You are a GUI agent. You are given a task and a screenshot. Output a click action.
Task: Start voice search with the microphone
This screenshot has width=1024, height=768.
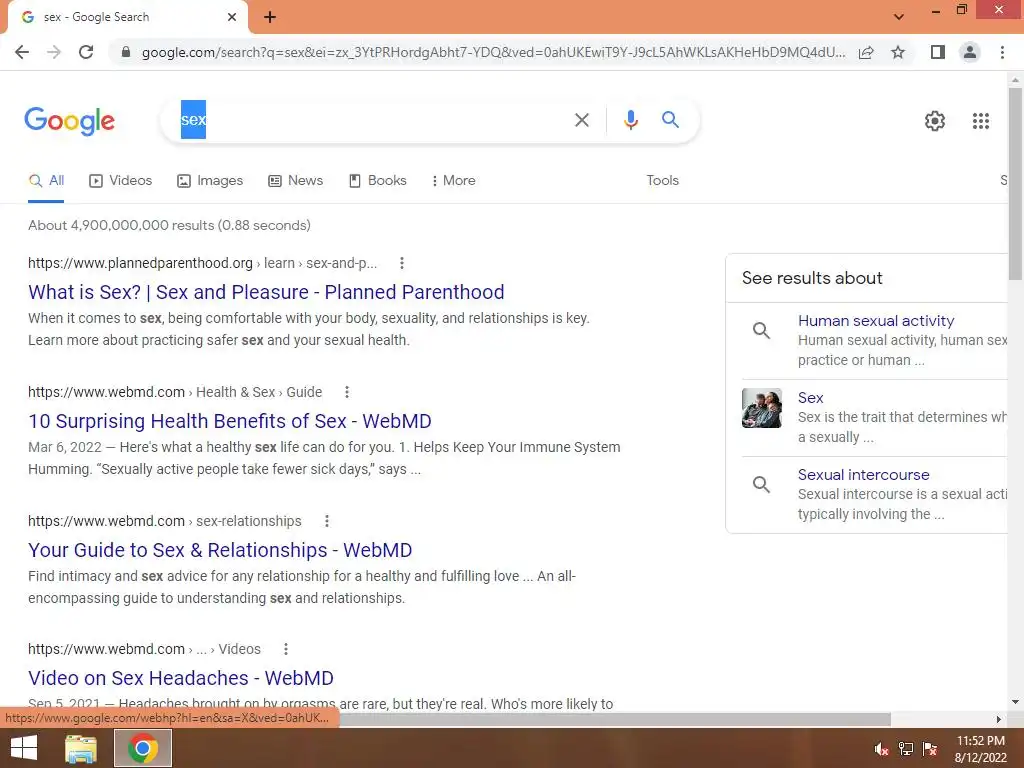(x=630, y=120)
